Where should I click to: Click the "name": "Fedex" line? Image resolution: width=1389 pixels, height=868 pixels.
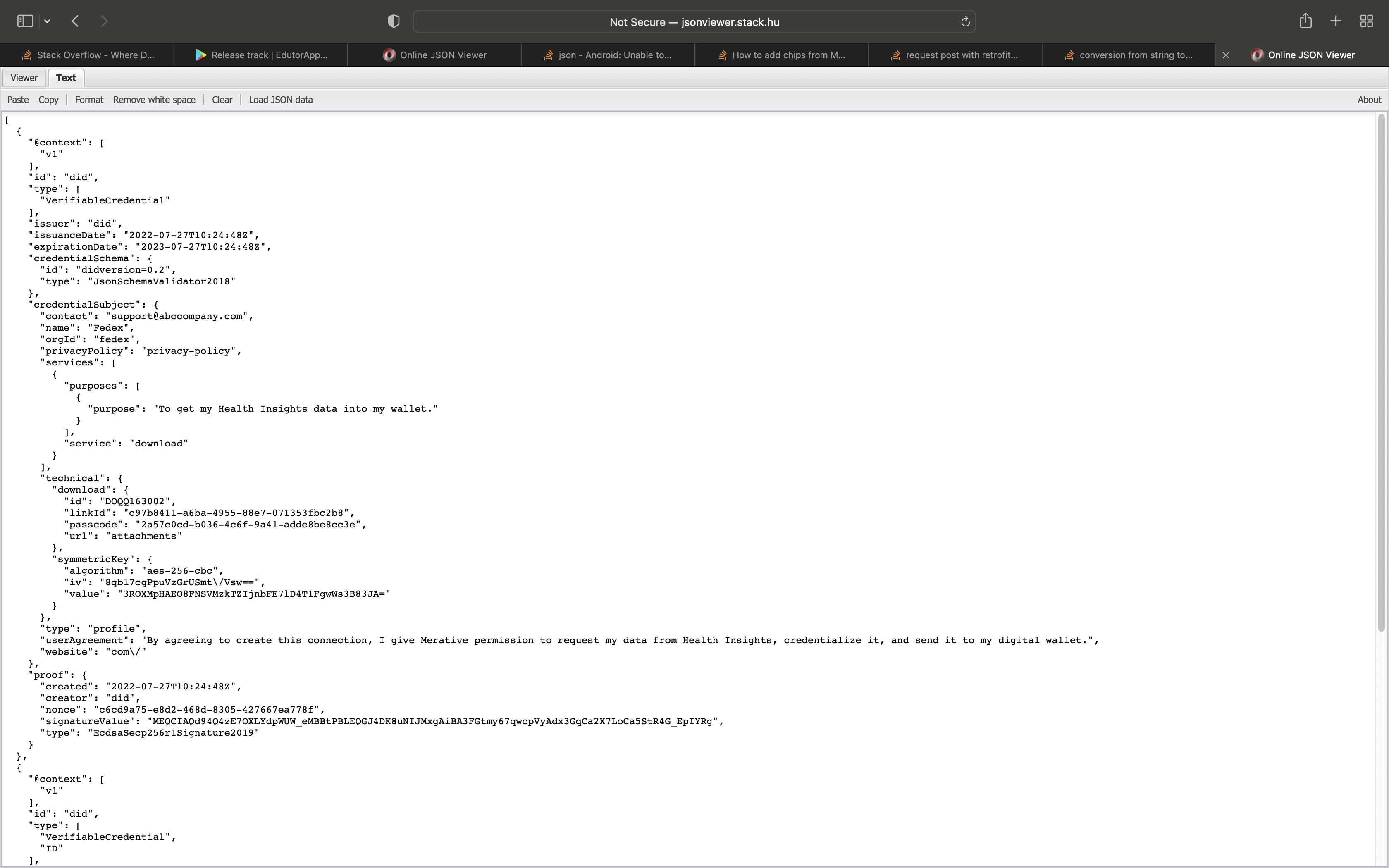pos(87,328)
